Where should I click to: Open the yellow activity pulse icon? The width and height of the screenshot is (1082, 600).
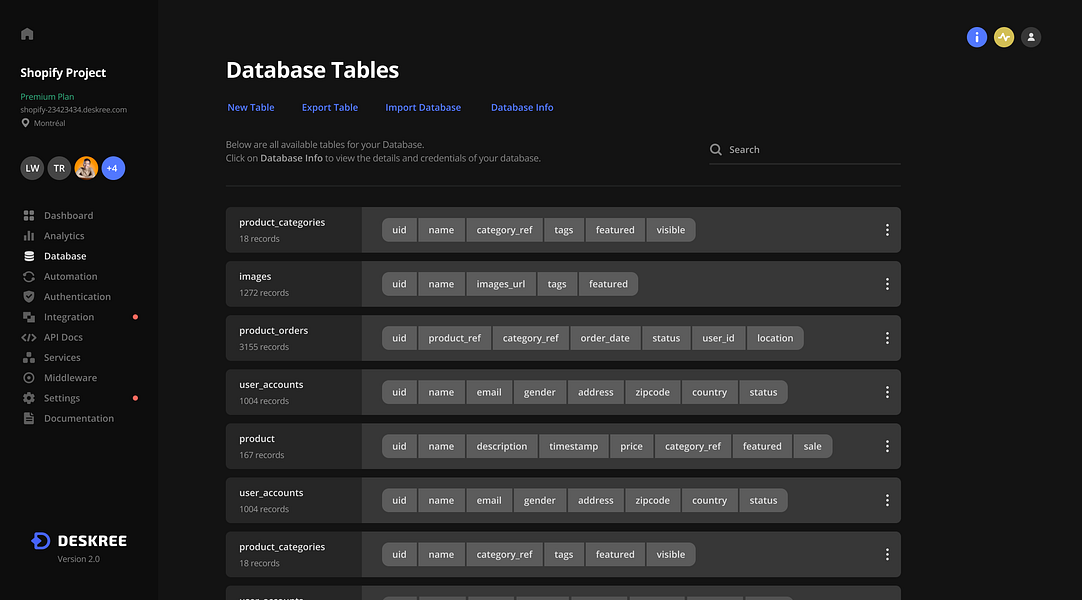coord(1003,37)
